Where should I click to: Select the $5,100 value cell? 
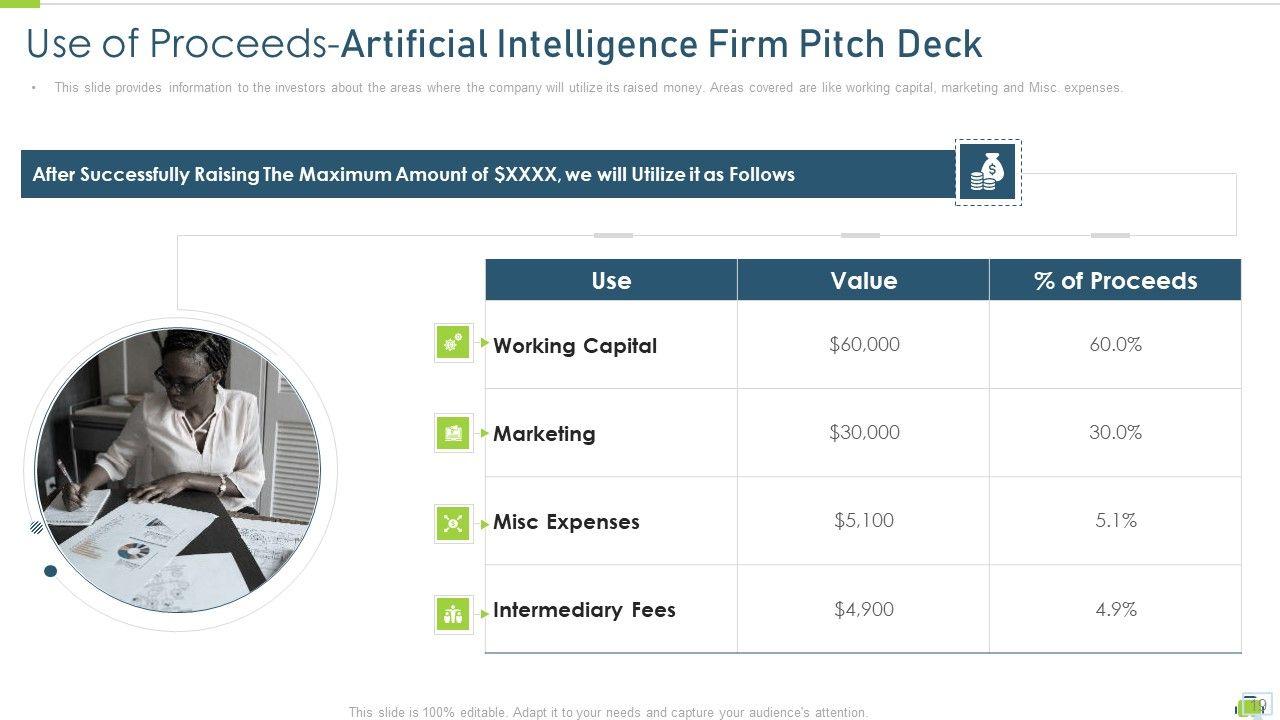pyautogui.click(x=864, y=520)
